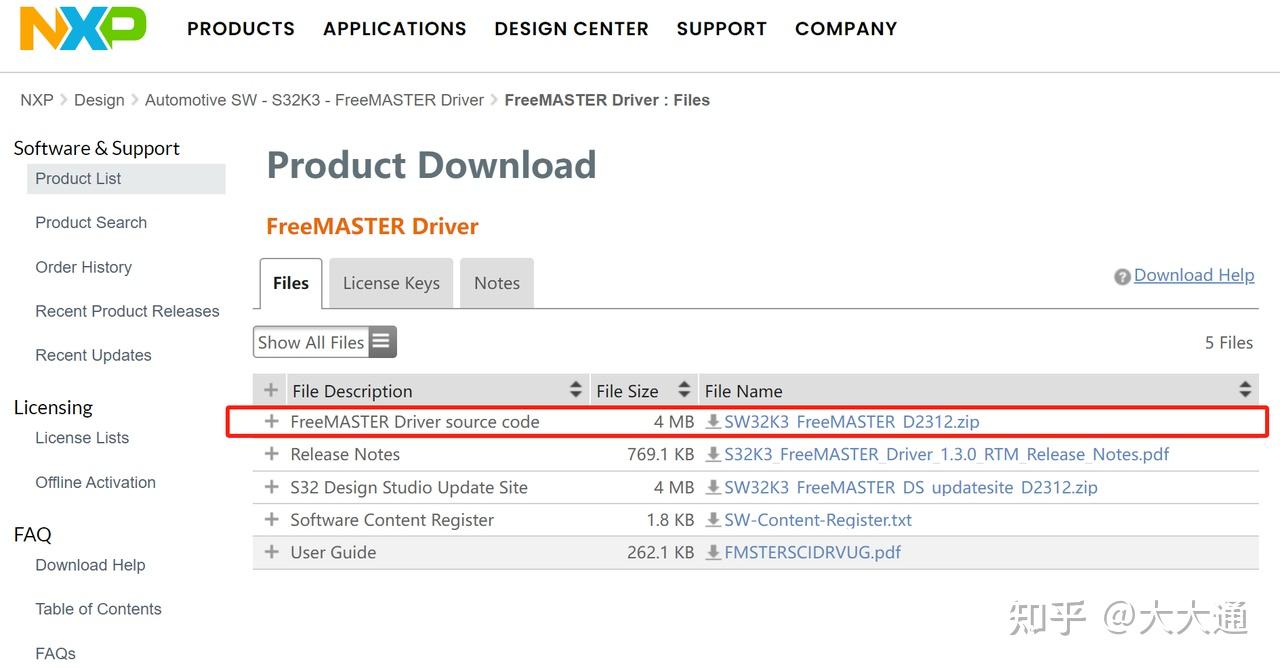Download SW32K3 FreeMASTER DS updatesite D2312.zip
The width and height of the screenshot is (1280, 668).
click(910, 487)
